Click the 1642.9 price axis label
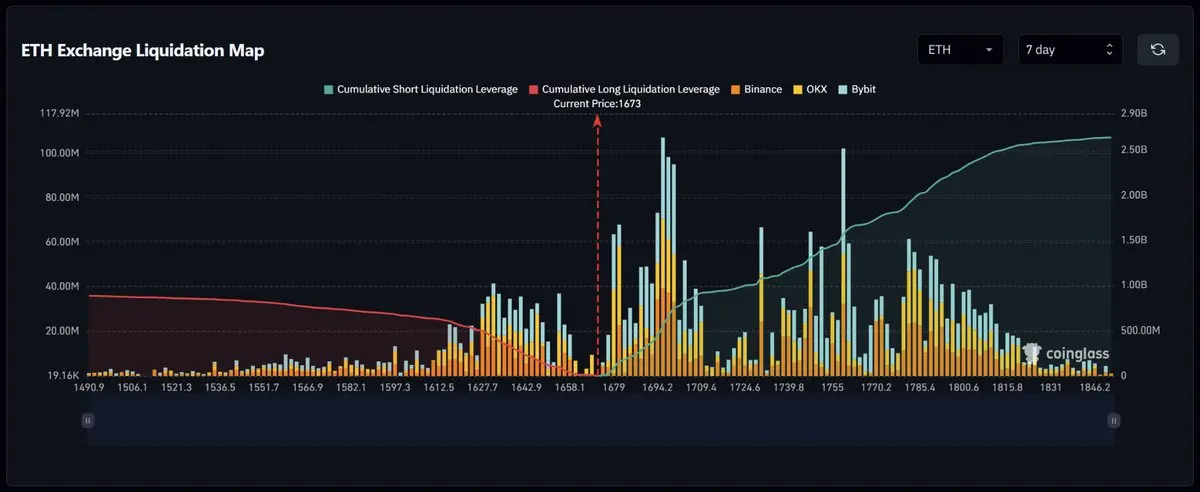The image size is (1200, 492). [525, 388]
